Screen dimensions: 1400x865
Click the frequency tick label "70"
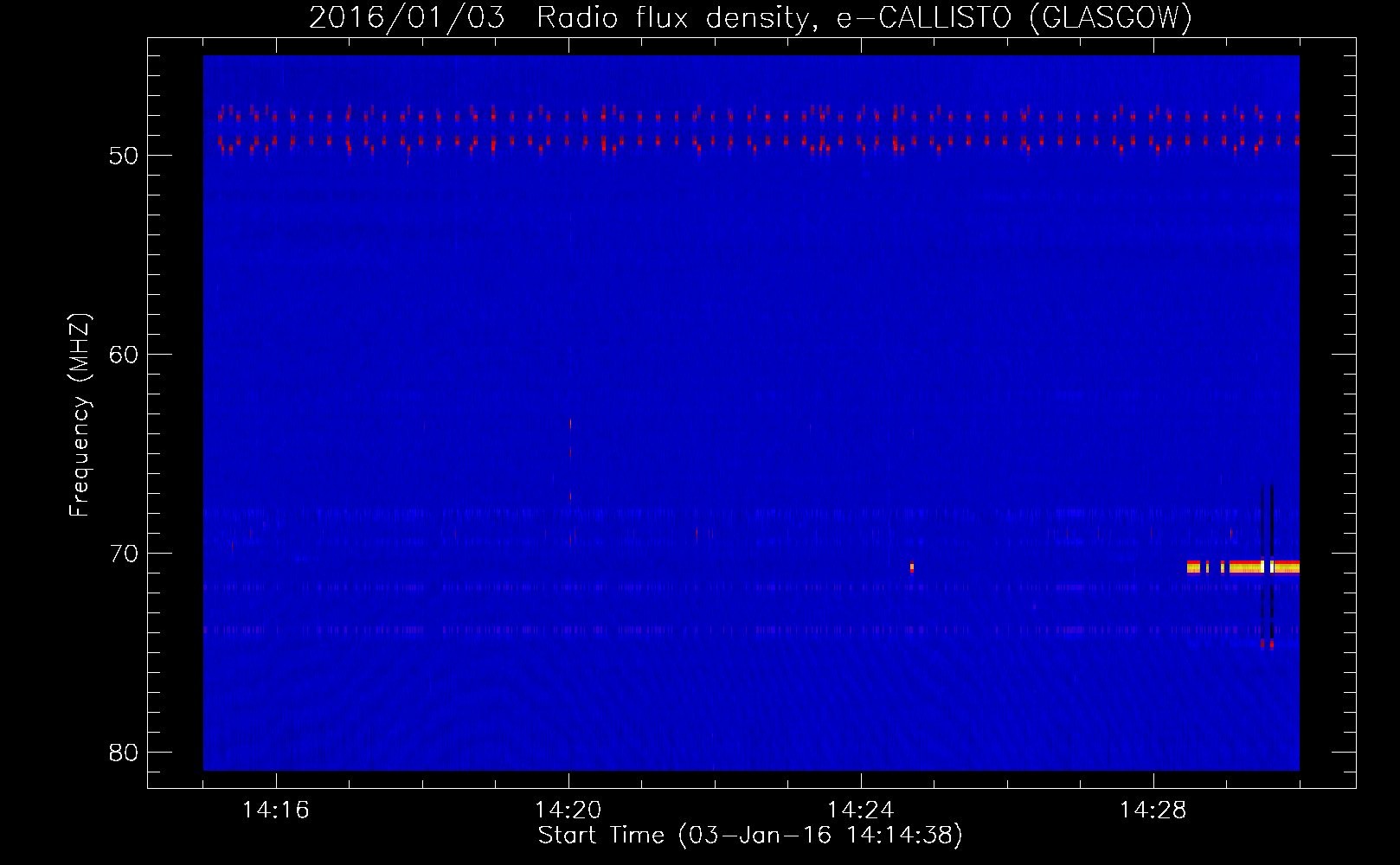(124, 554)
